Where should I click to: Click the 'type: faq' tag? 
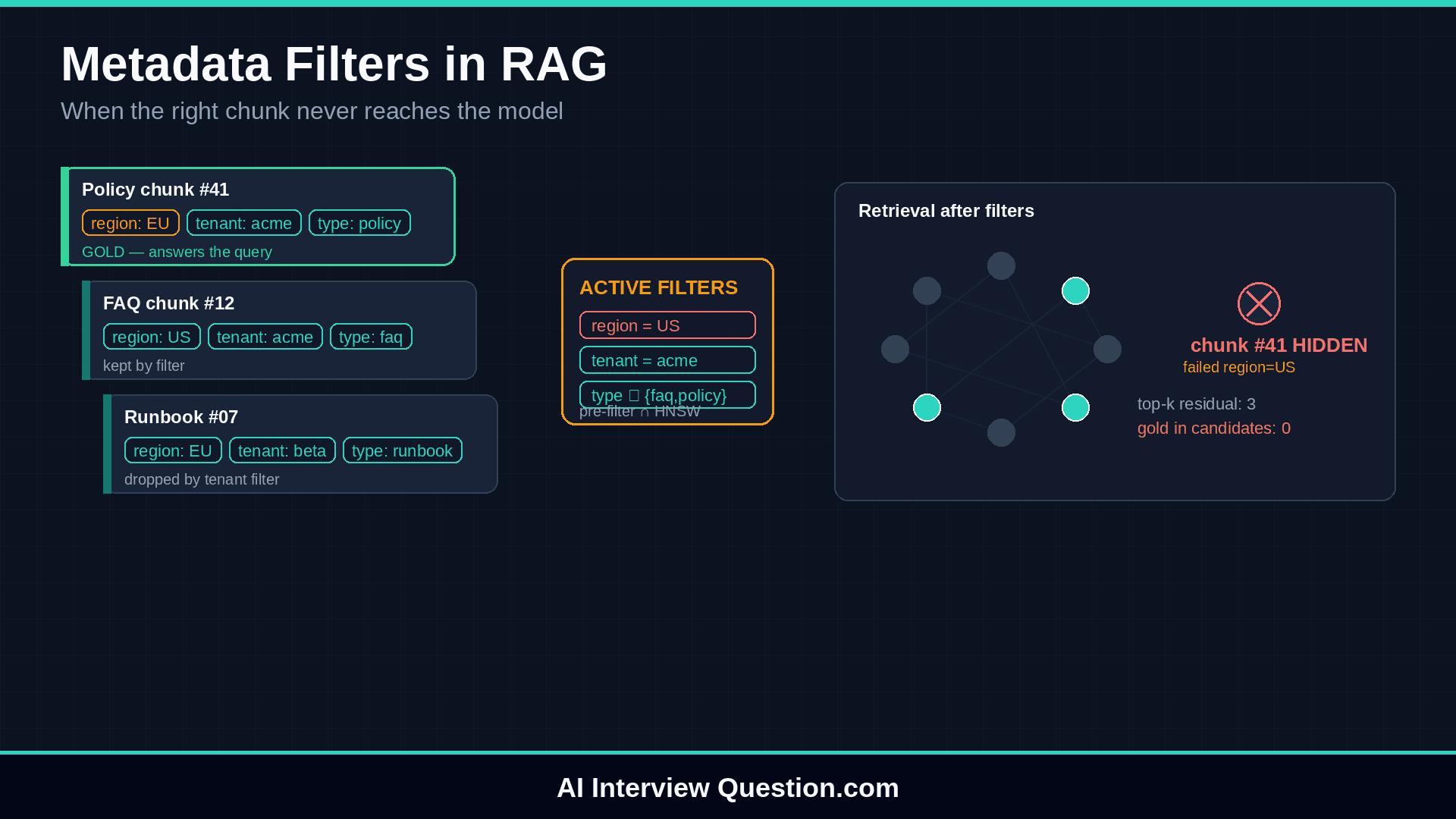pyautogui.click(x=371, y=337)
